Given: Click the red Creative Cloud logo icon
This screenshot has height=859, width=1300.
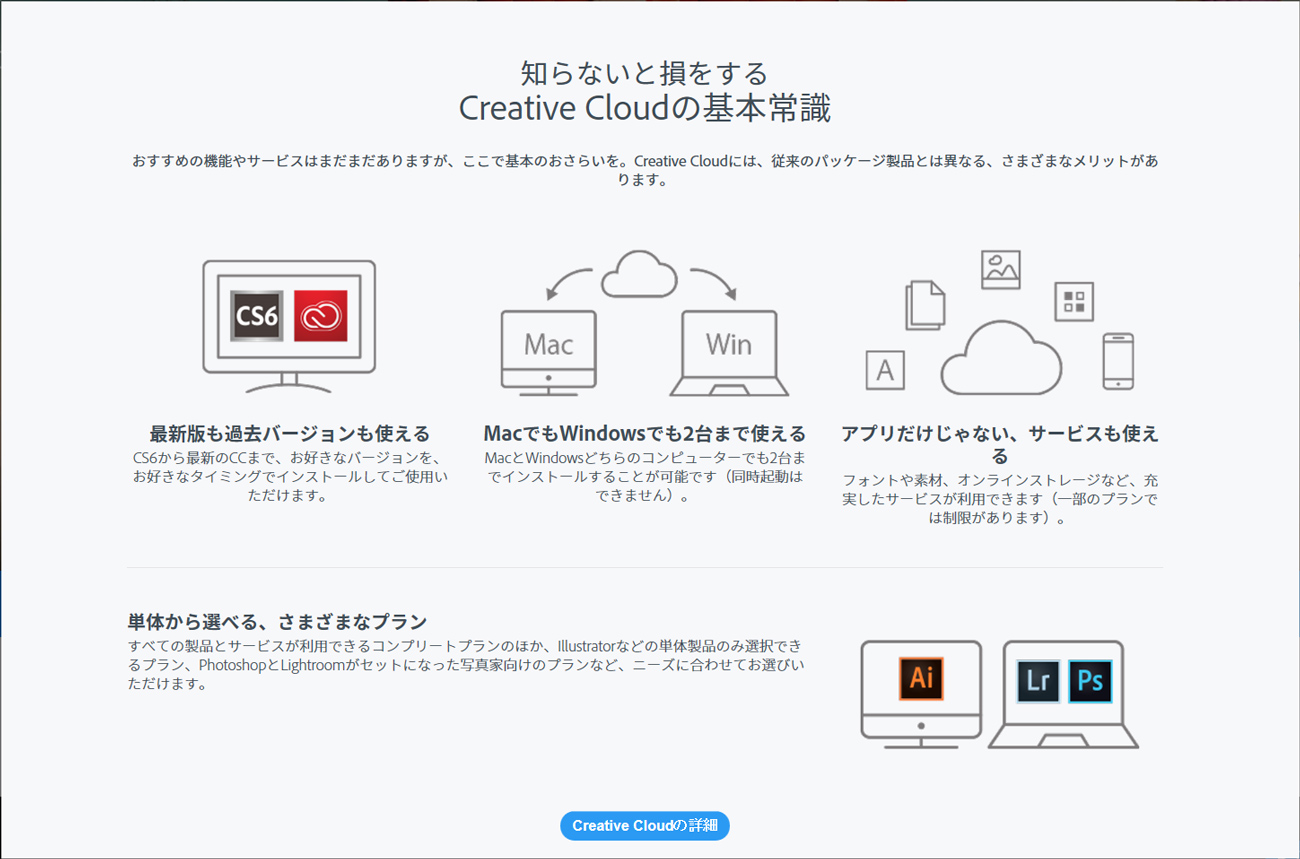Looking at the screenshot, I should click(321, 317).
